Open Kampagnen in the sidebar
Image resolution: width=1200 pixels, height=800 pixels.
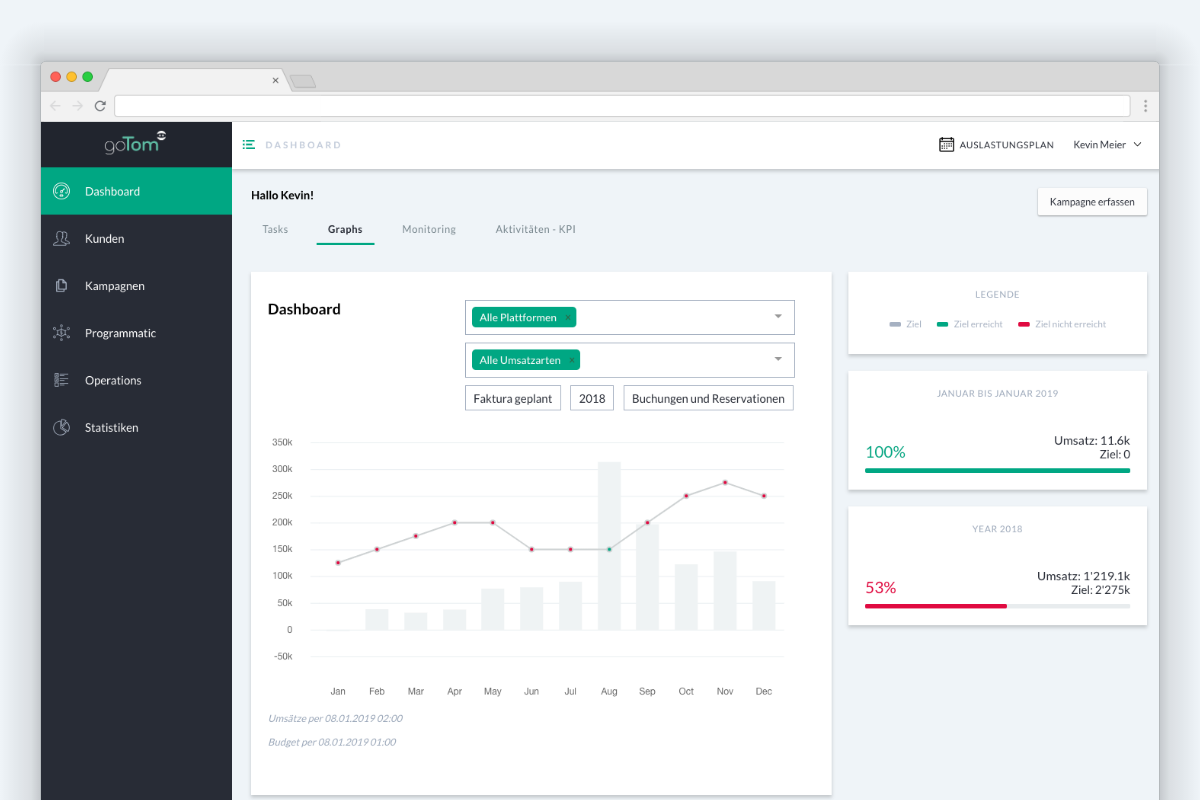pos(136,286)
